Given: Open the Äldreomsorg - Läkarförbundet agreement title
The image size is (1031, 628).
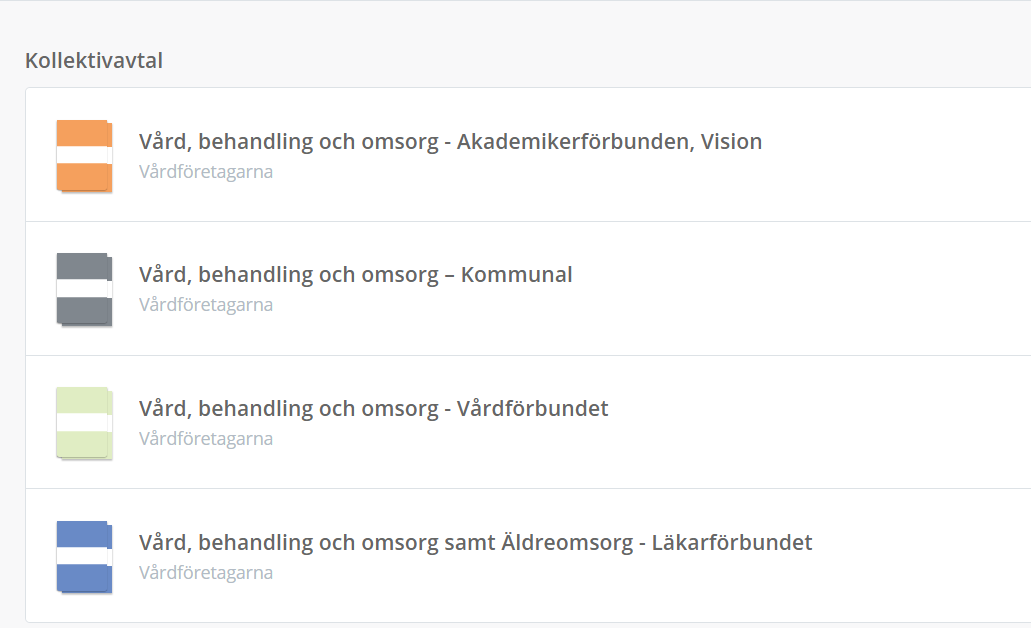Looking at the screenshot, I should tap(475, 543).
